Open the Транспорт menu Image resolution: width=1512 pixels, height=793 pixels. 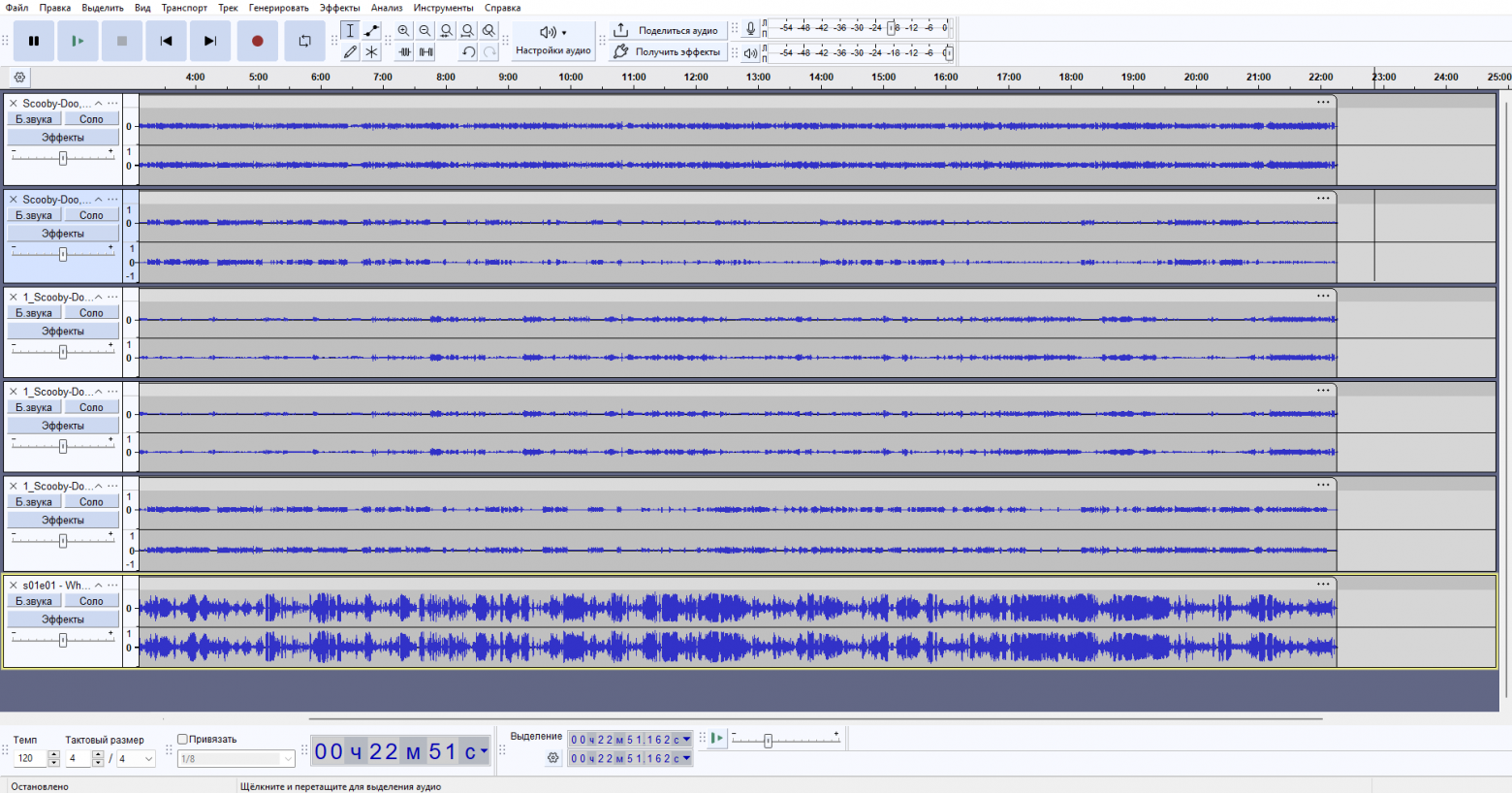(x=184, y=8)
